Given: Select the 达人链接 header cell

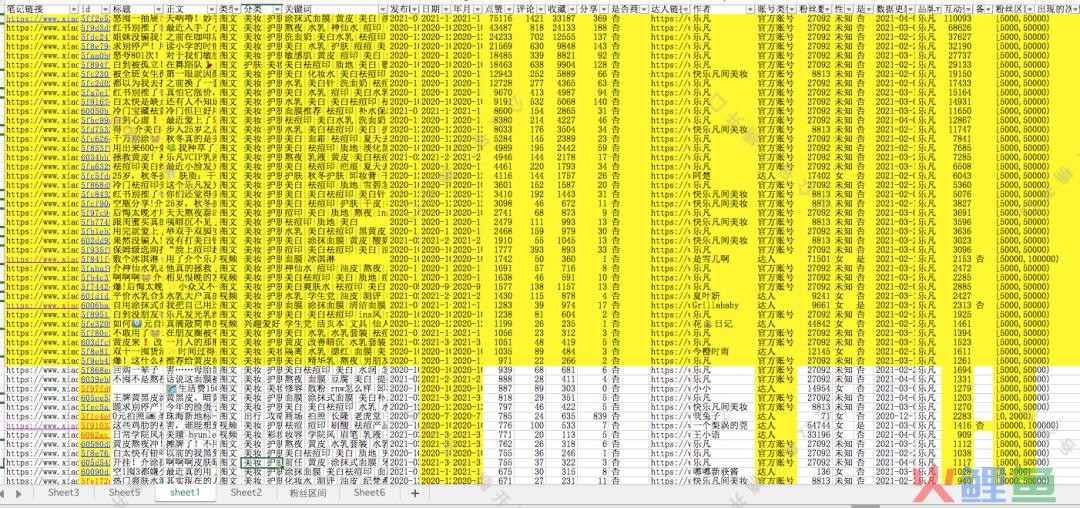Looking at the screenshot, I should coord(670,10).
